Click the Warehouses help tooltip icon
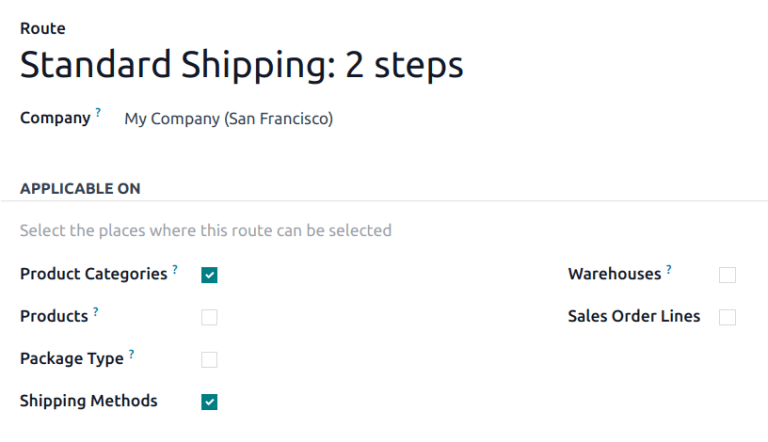768x442 pixels. 669,269
